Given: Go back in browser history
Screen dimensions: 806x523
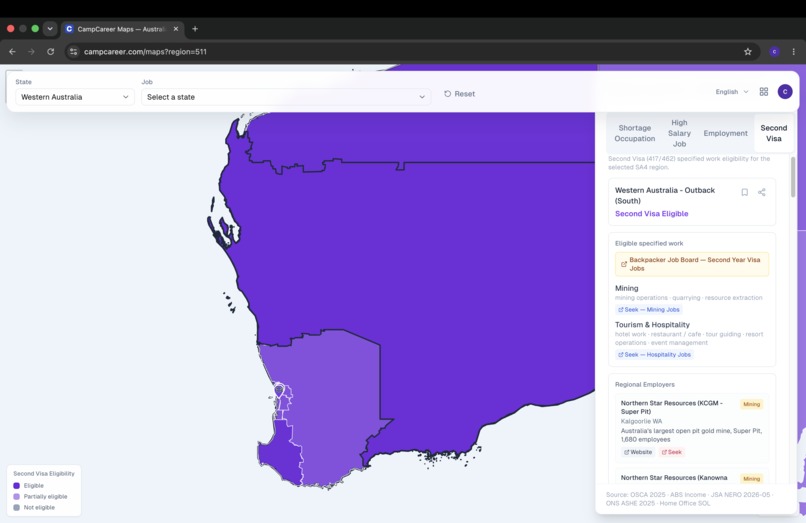Looking at the screenshot, I should (x=12, y=51).
